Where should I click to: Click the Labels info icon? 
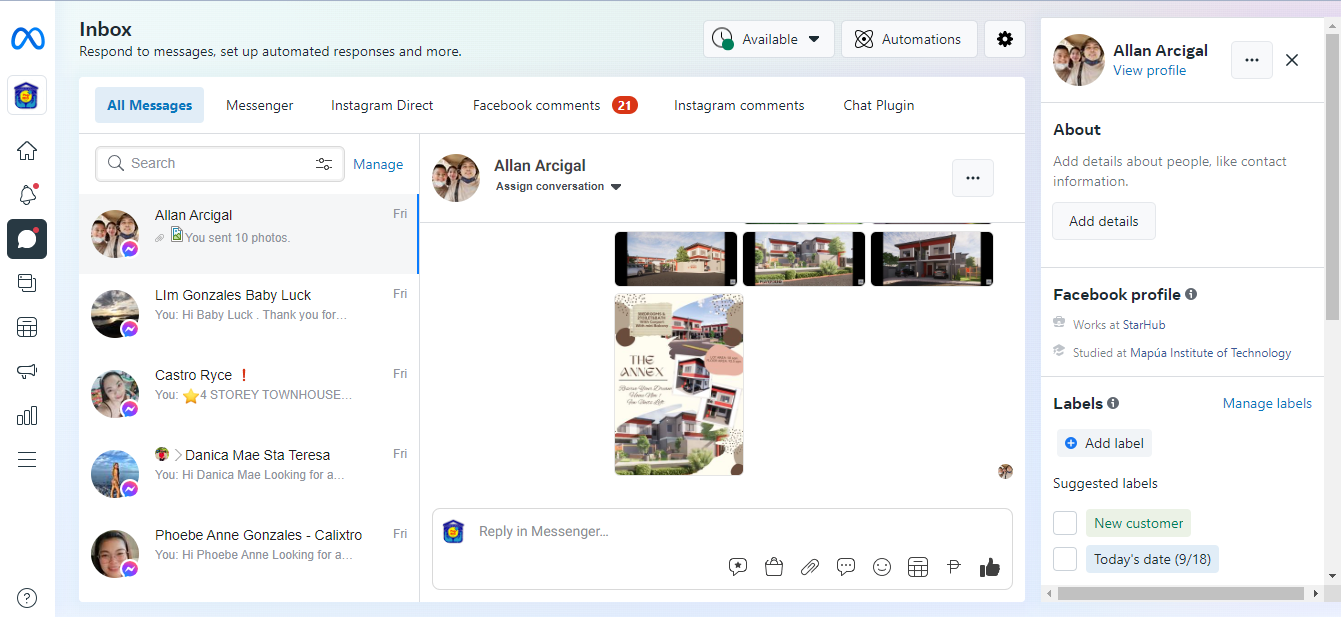click(x=1113, y=403)
